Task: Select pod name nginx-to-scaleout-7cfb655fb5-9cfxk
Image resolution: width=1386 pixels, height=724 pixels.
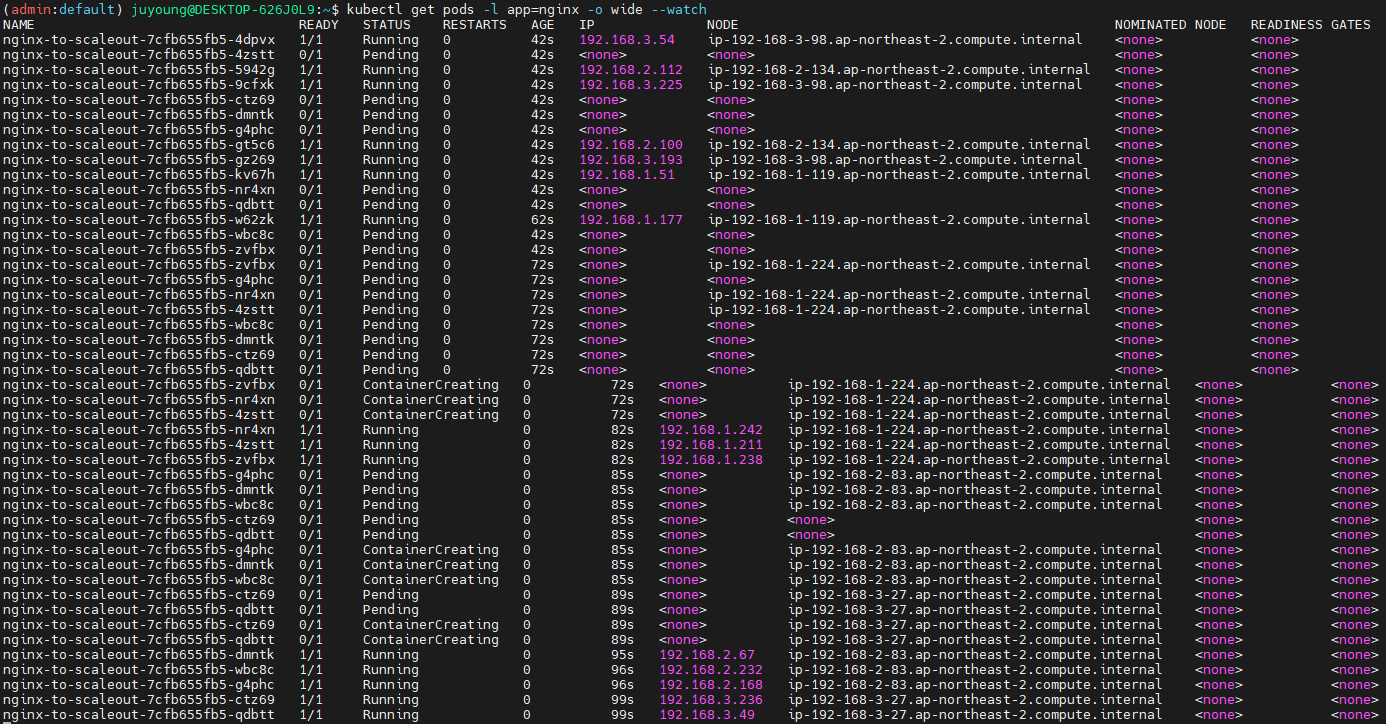Action: pyautogui.click(x=139, y=85)
